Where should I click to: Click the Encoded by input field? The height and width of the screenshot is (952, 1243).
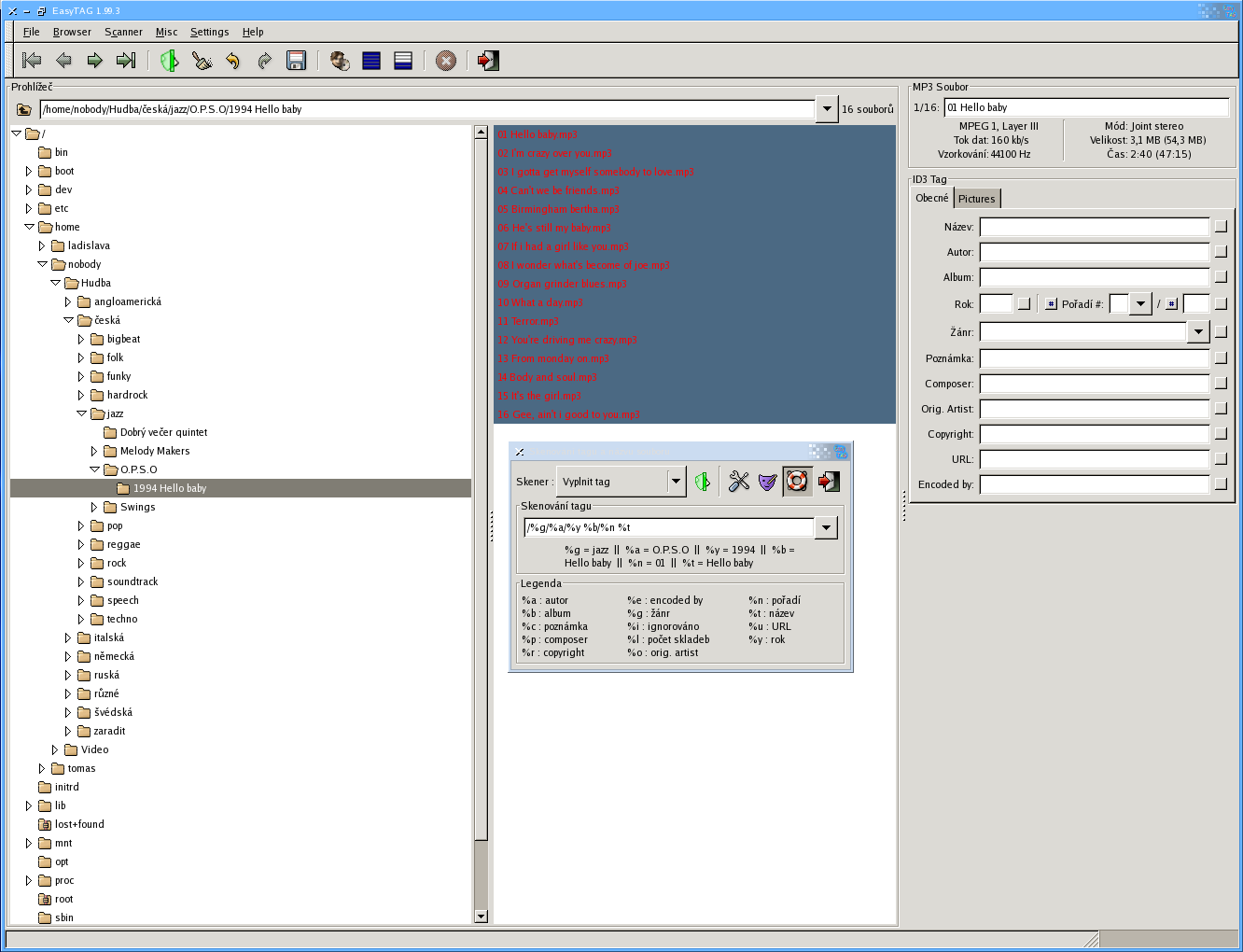point(1095,484)
